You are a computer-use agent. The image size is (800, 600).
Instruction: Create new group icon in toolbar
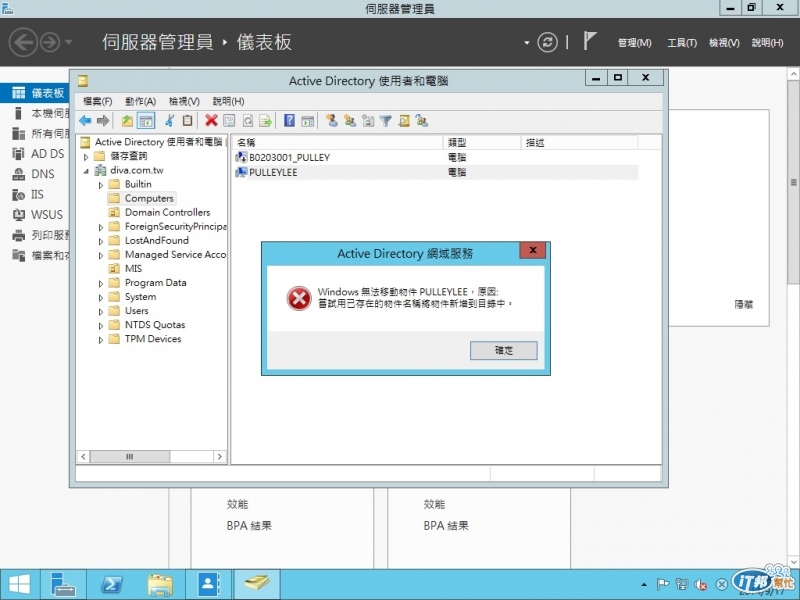point(349,121)
